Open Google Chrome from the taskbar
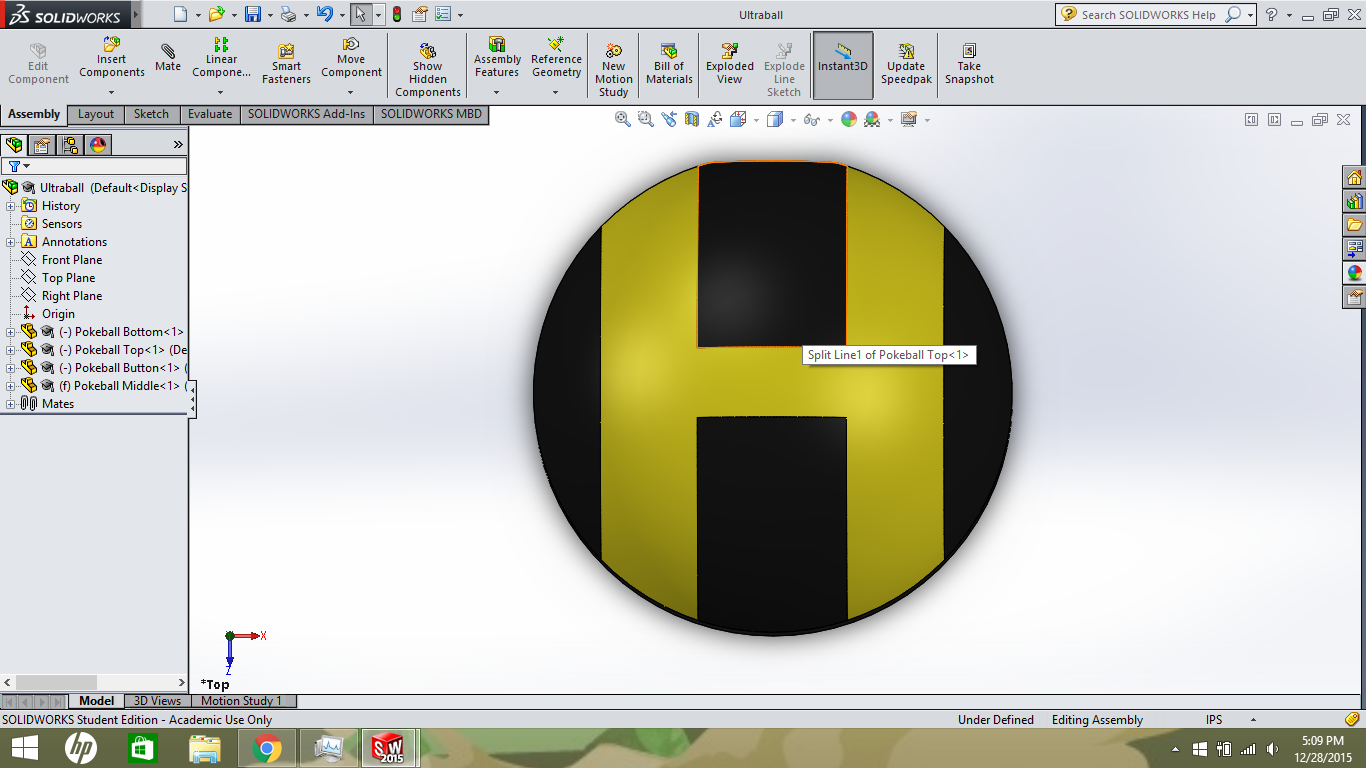This screenshot has width=1366, height=768. (267, 748)
